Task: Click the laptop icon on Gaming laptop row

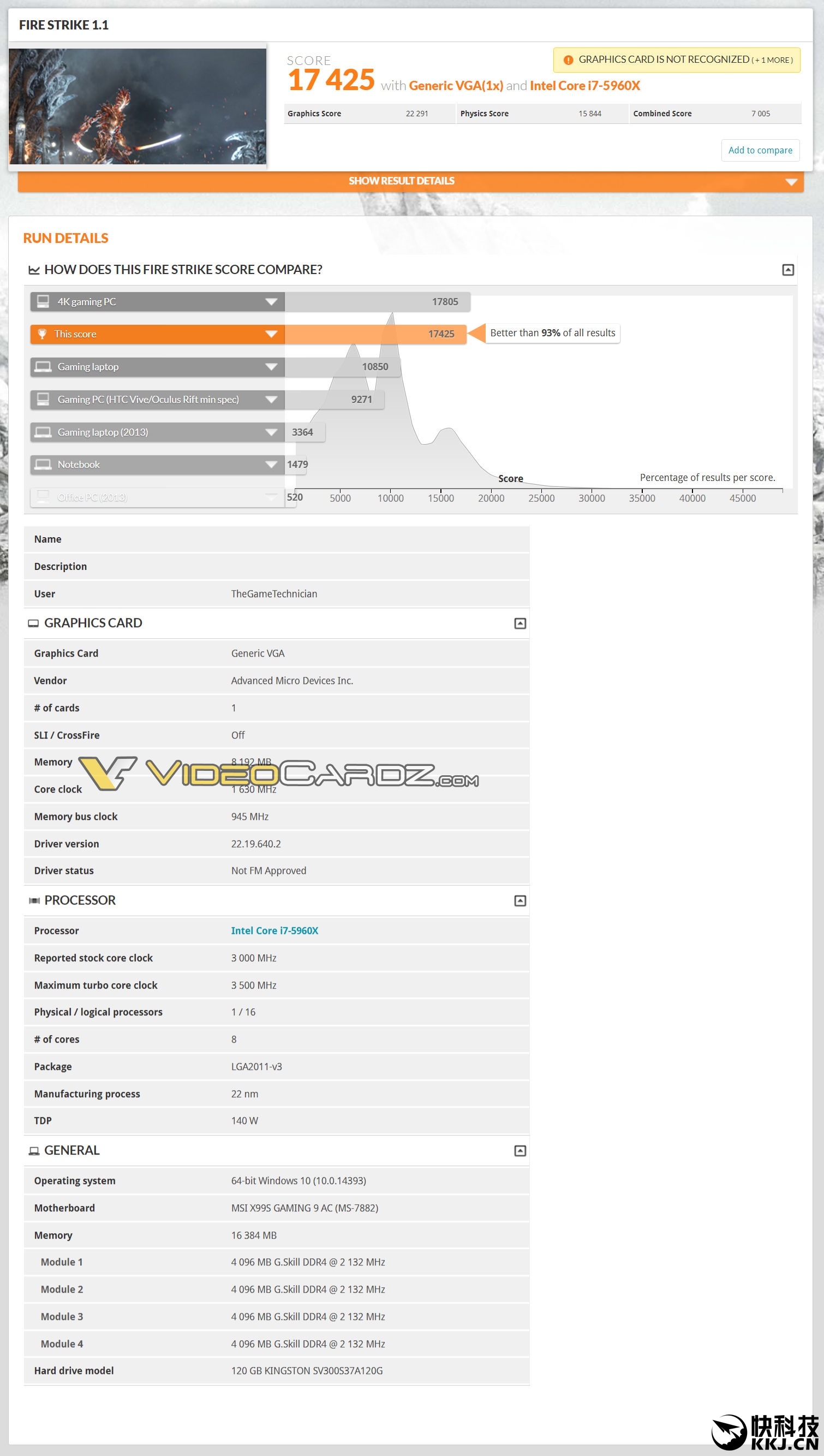Action: 43,367
